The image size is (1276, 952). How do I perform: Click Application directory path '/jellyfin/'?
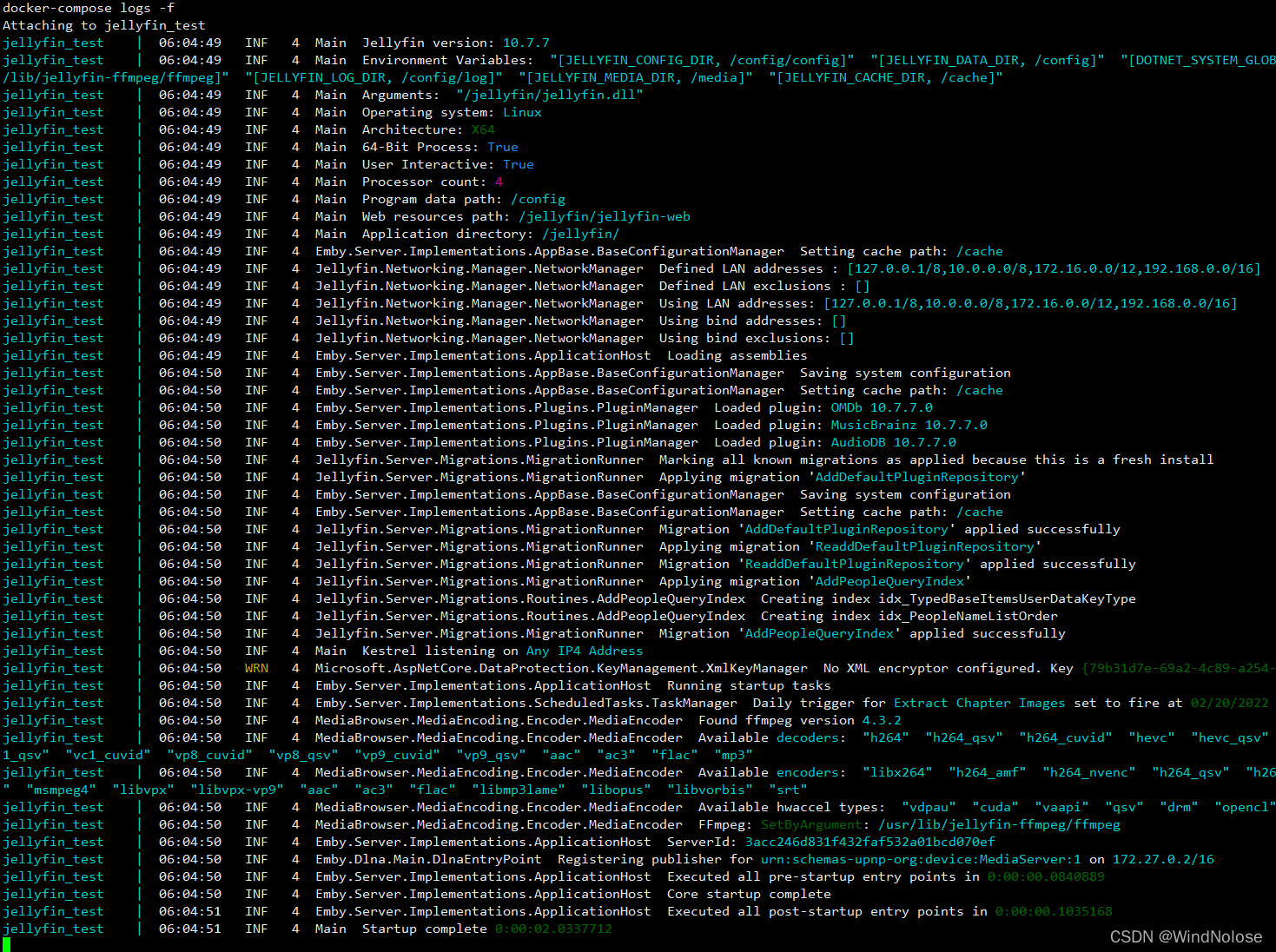coord(581,234)
